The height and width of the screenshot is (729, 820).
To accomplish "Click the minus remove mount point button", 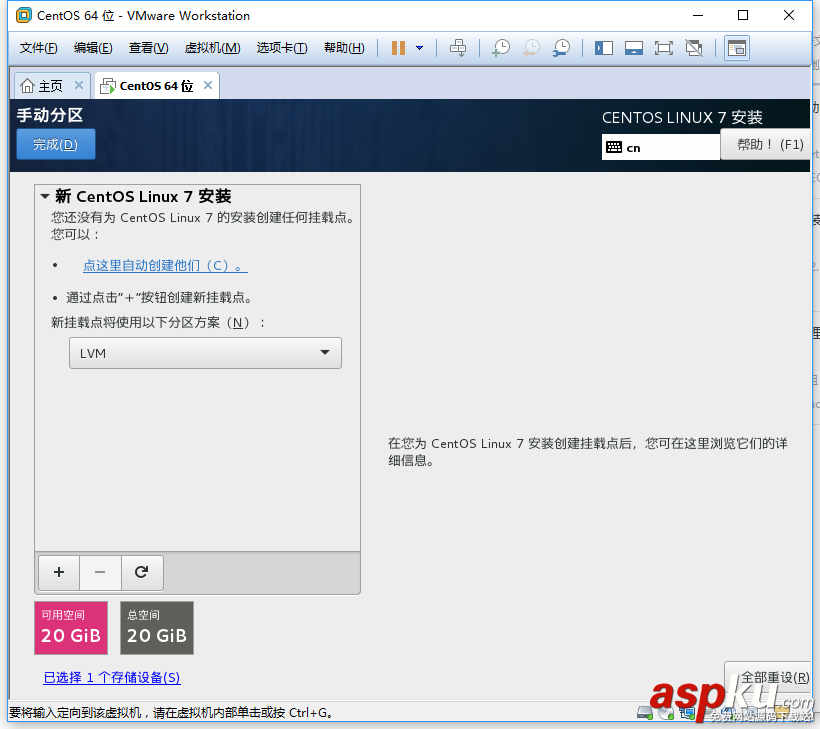I will (100, 572).
